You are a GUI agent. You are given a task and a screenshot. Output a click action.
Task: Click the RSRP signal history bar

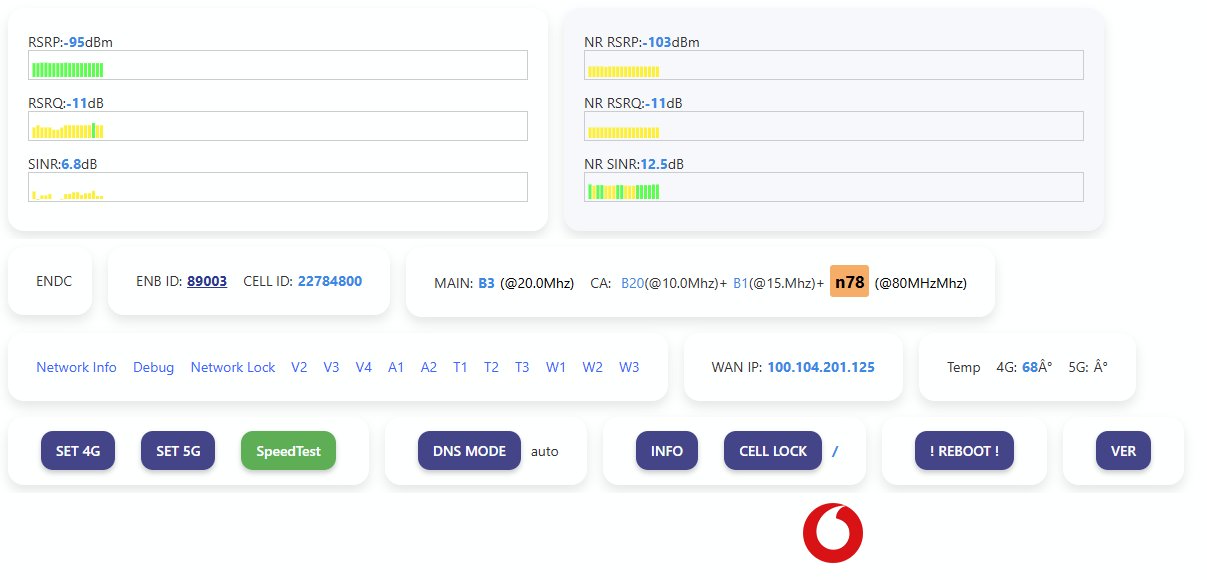[x=278, y=65]
